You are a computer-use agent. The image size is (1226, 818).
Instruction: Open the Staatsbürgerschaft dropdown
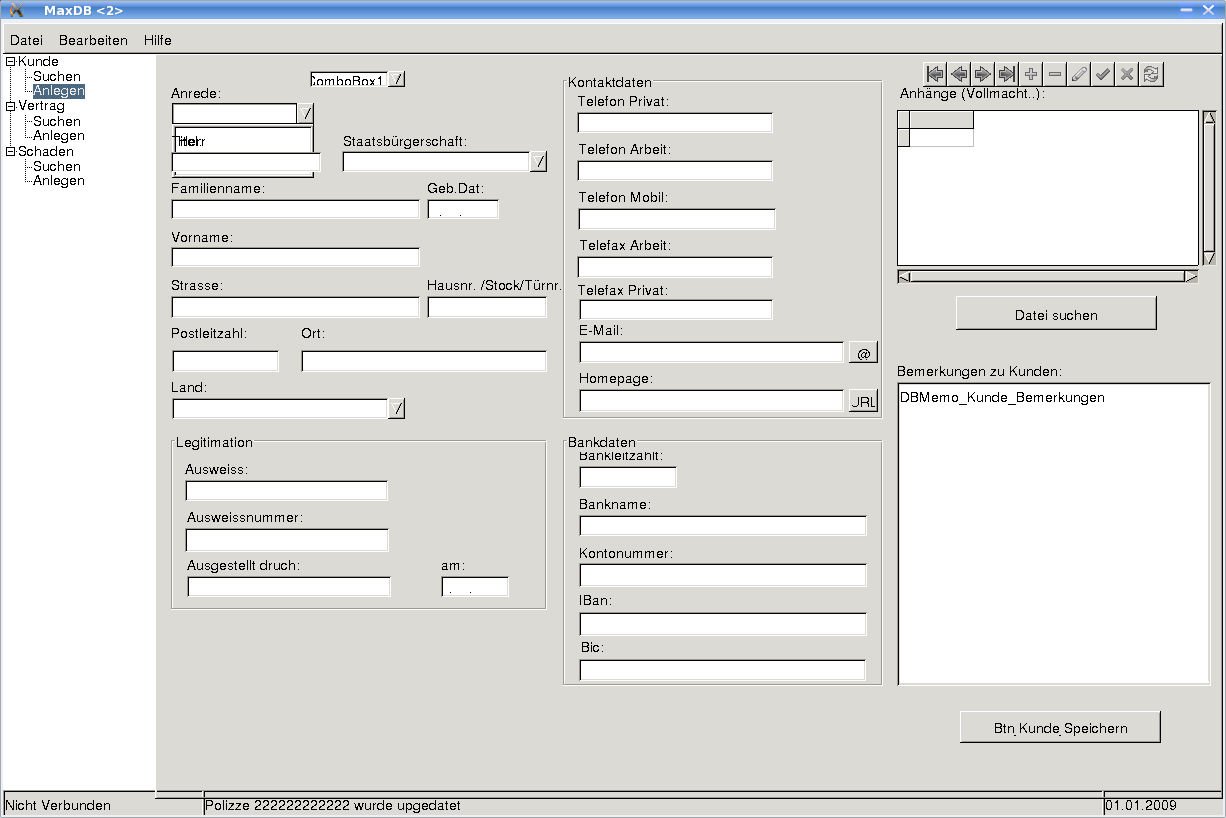pos(538,161)
